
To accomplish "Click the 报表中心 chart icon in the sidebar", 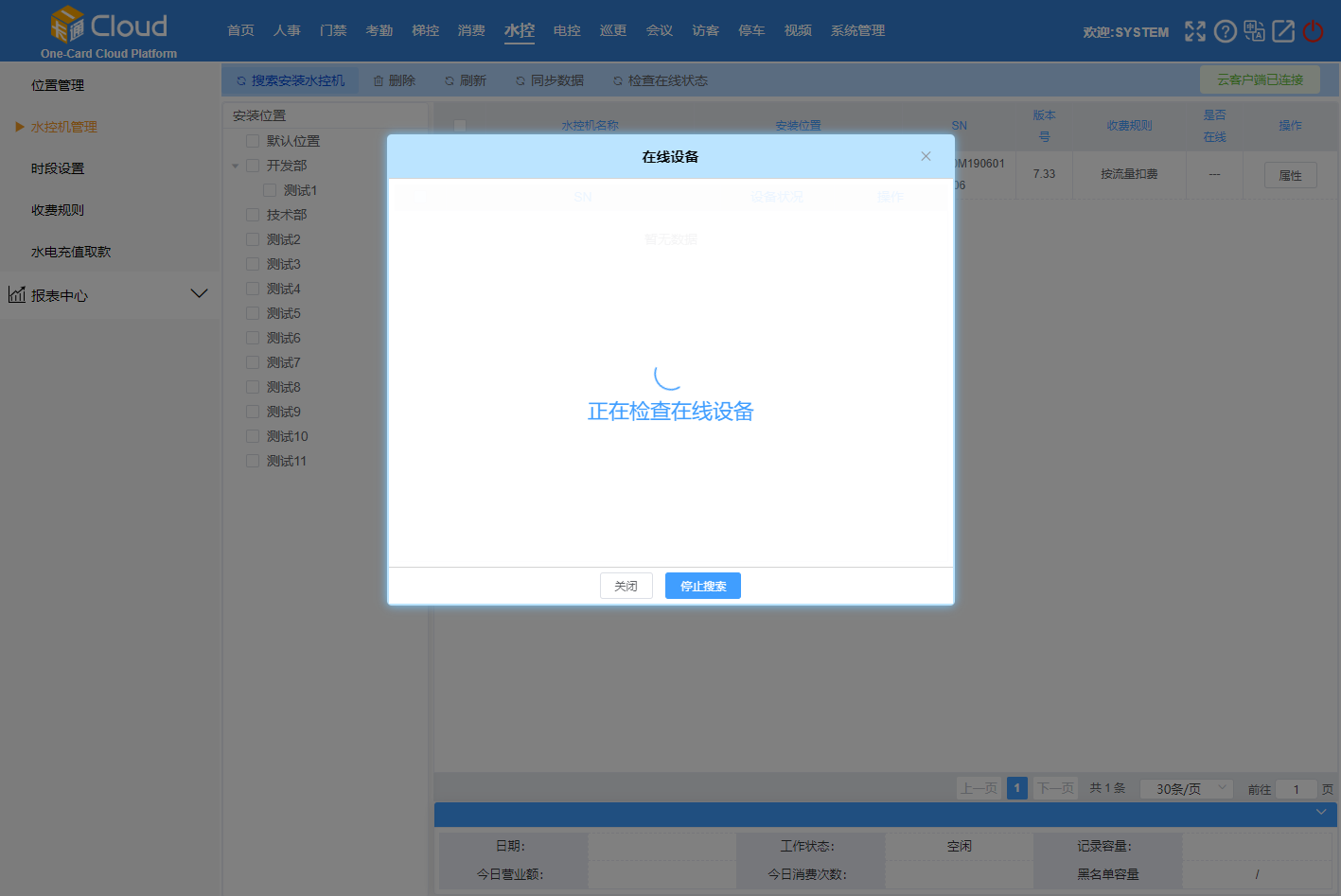I will 17,294.
